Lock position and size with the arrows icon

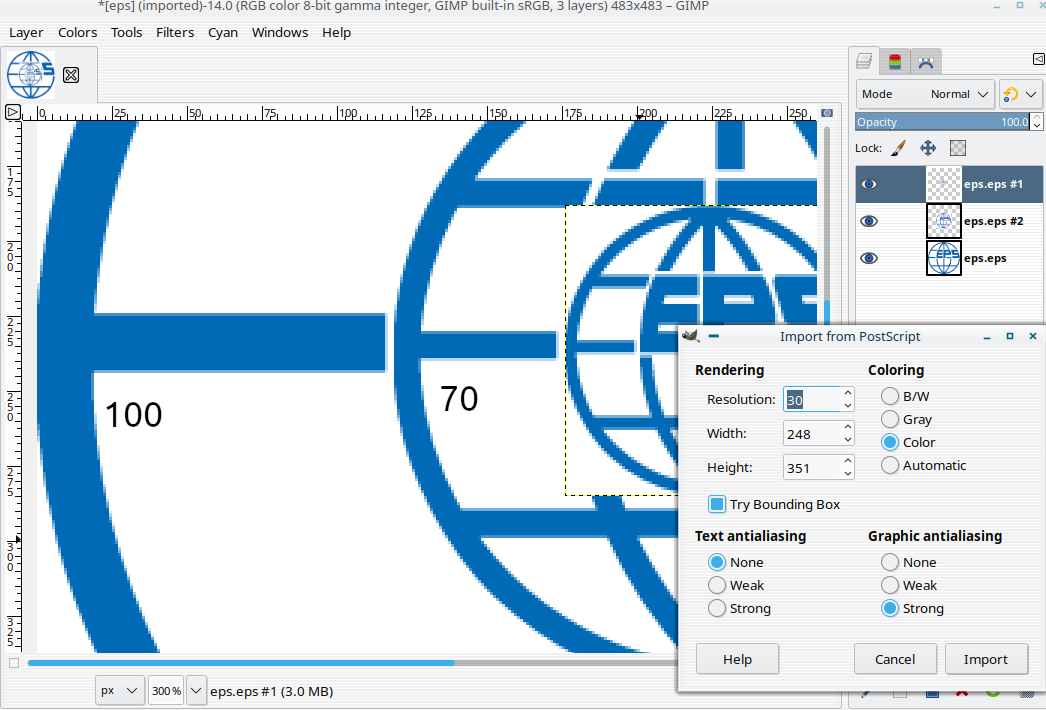pos(928,148)
